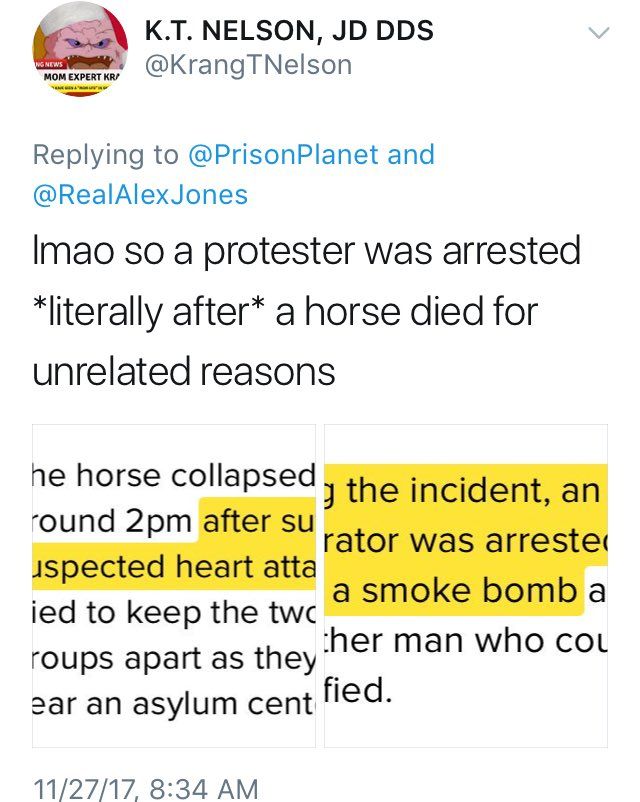Click the @KrangTNelson handle
Image resolution: width=640 pixels, height=802 pixels.
[x=249, y=66]
